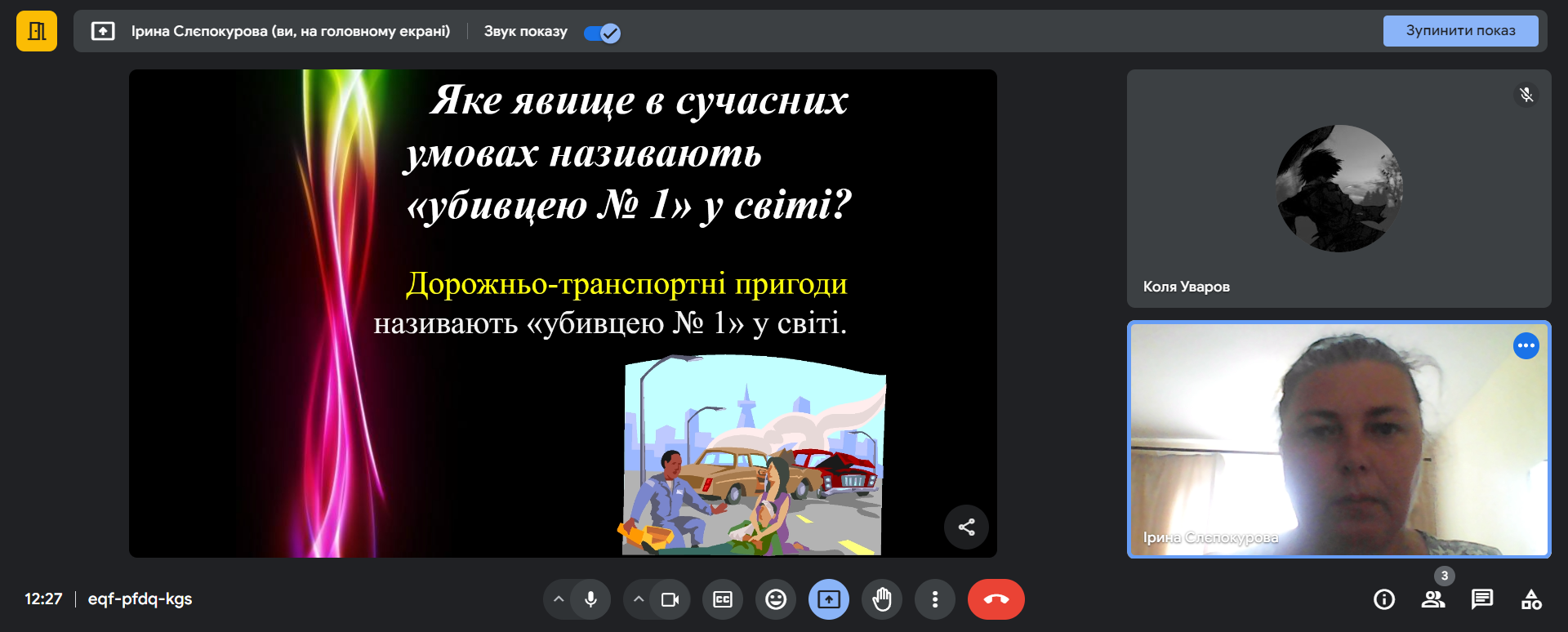Screen dimensions: 1568x632
Task: Click the yellow meeting logo icon
Action: [x=37, y=31]
